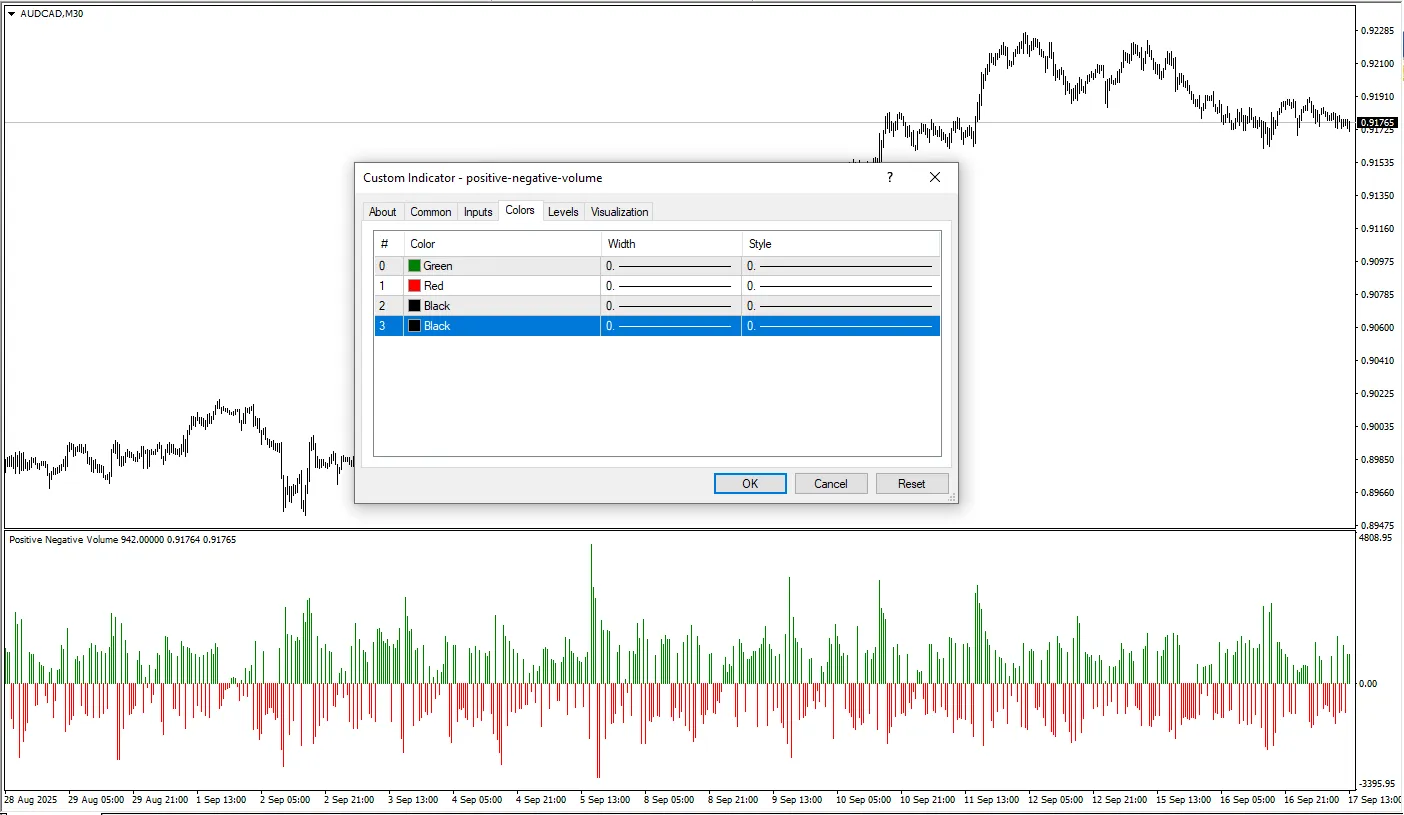This screenshot has width=1404, height=815.
Task: Select the Red color swatch in row 1
Action: (x=415, y=286)
